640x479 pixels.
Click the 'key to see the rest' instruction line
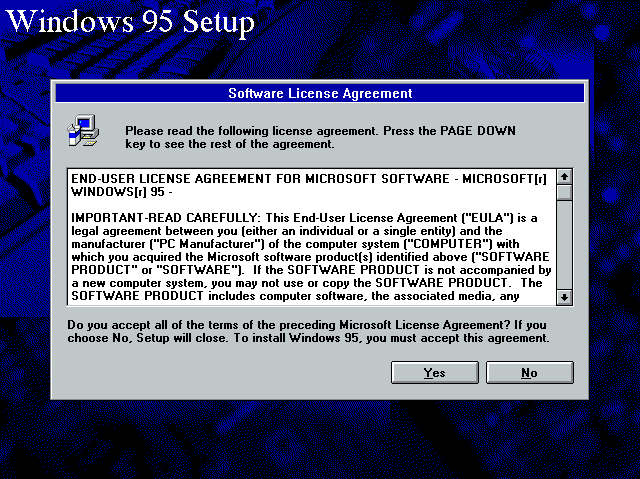tap(230, 144)
